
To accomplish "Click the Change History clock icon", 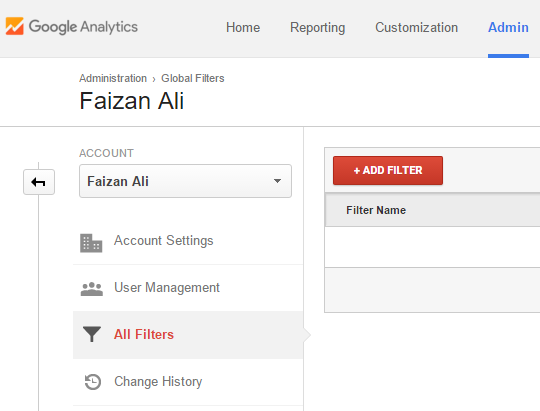I will coord(93,382).
